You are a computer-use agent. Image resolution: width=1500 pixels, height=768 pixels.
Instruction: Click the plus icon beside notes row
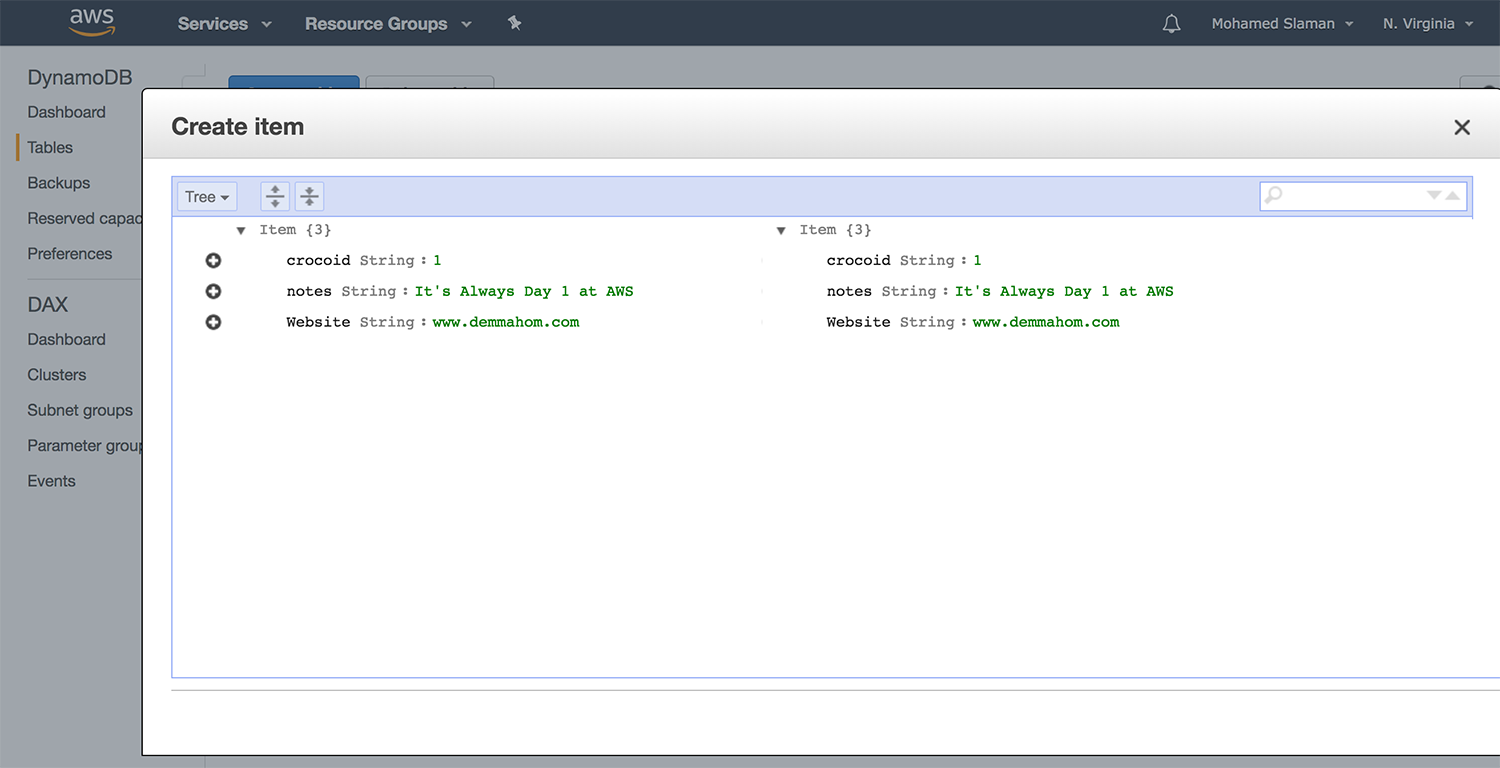pyautogui.click(x=213, y=292)
